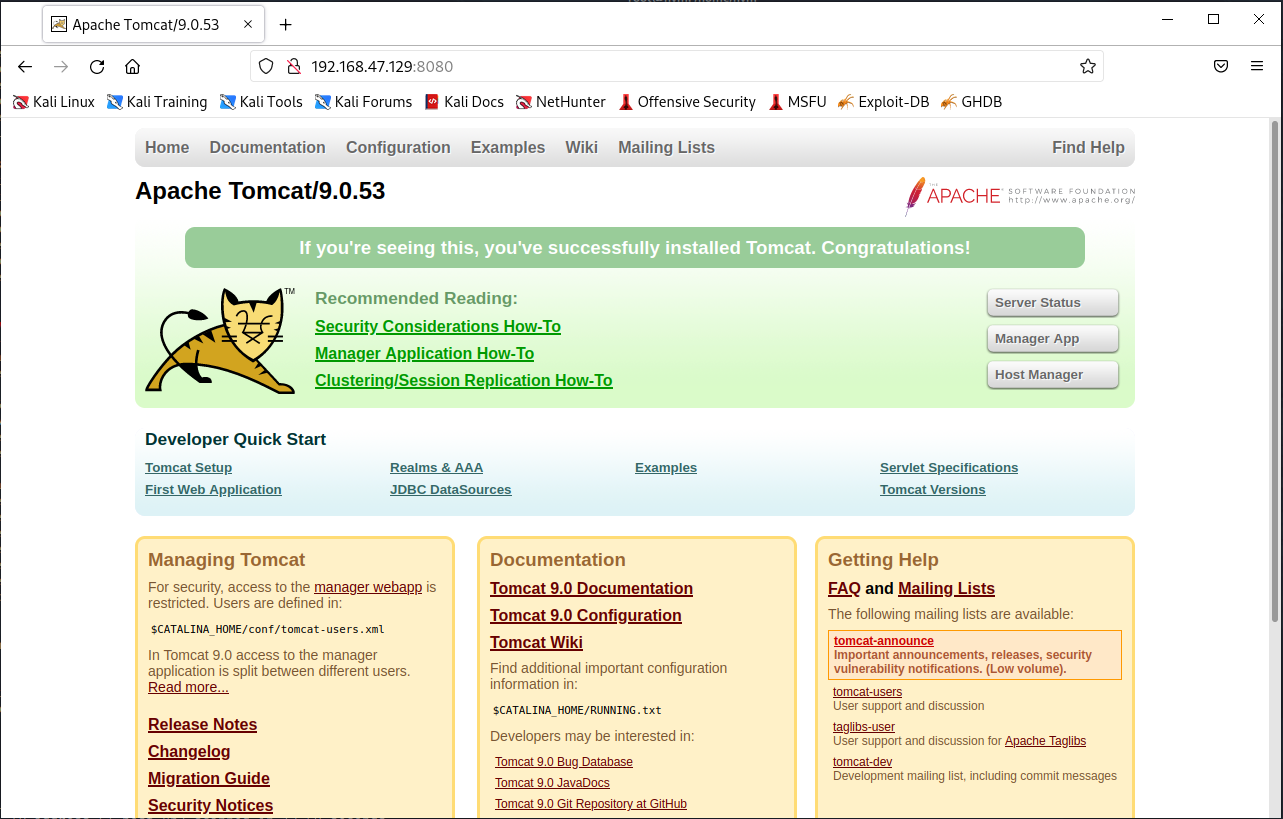This screenshot has width=1283, height=819.
Task: Open the NetHunter bookmark
Action: tap(561, 102)
